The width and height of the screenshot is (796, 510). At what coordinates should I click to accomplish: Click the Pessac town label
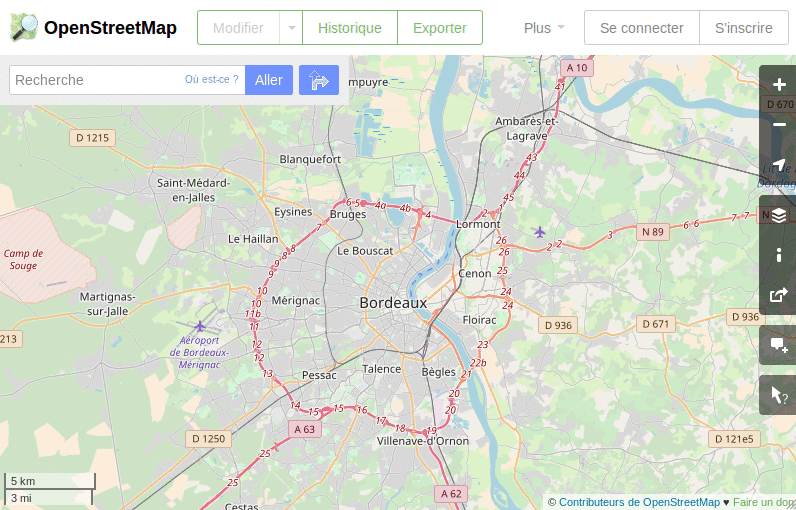tap(319, 375)
